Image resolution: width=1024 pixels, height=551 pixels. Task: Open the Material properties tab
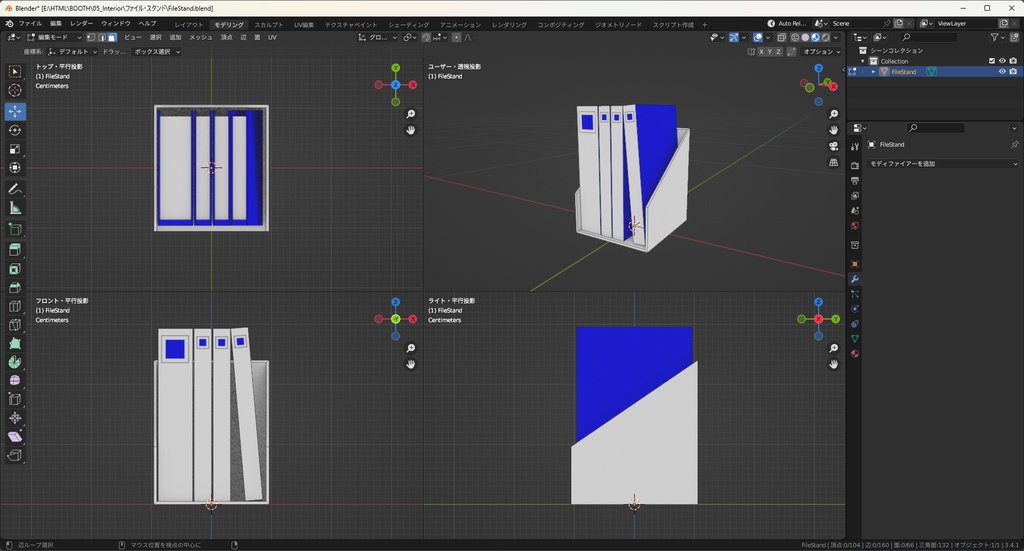tap(855, 353)
